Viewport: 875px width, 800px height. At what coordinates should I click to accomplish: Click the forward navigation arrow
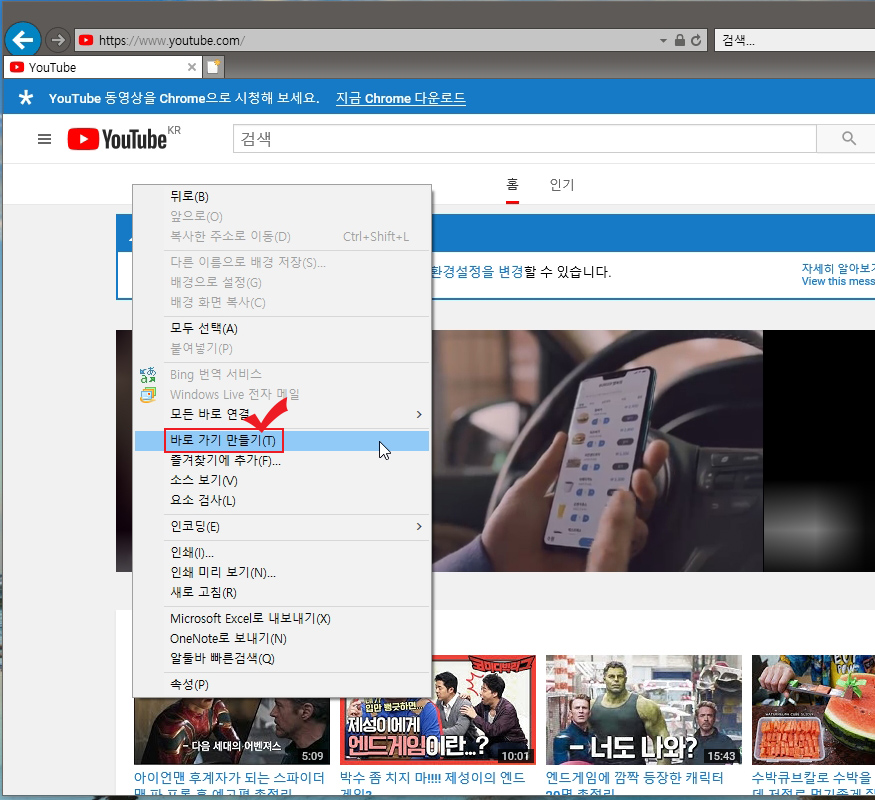(57, 39)
